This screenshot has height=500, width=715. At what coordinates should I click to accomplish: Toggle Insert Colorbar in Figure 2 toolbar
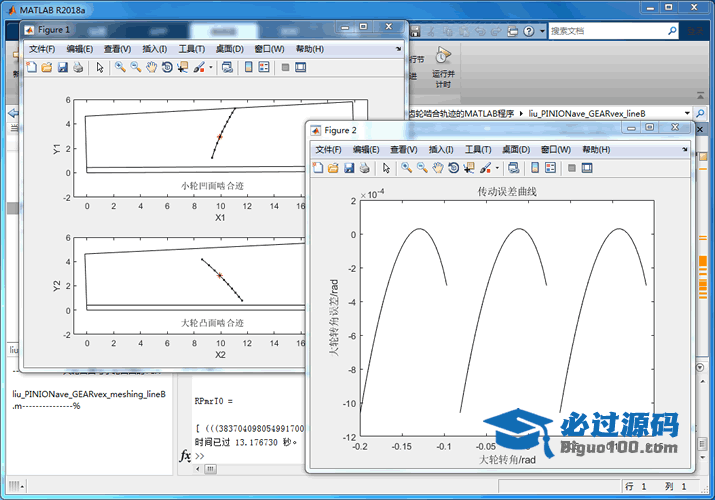535,168
